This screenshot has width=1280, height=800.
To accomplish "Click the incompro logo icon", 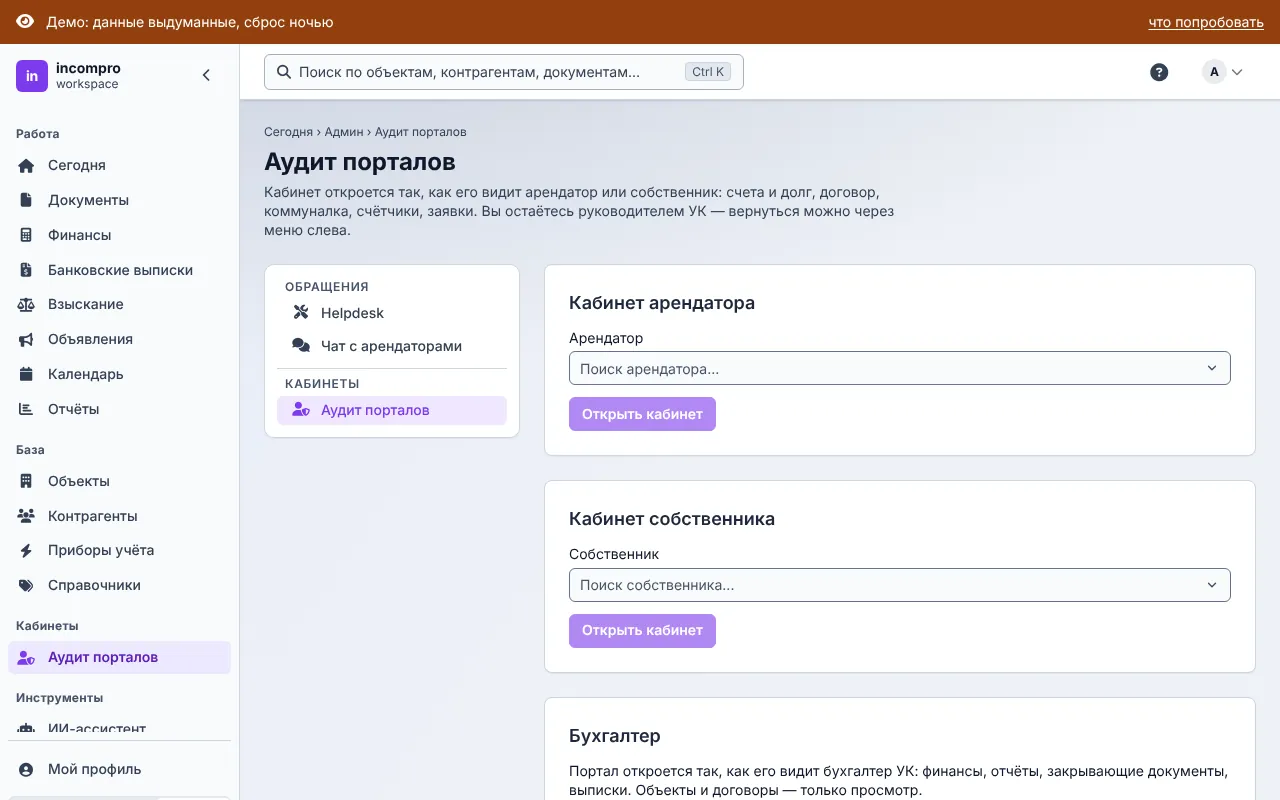I will pyautogui.click(x=32, y=76).
